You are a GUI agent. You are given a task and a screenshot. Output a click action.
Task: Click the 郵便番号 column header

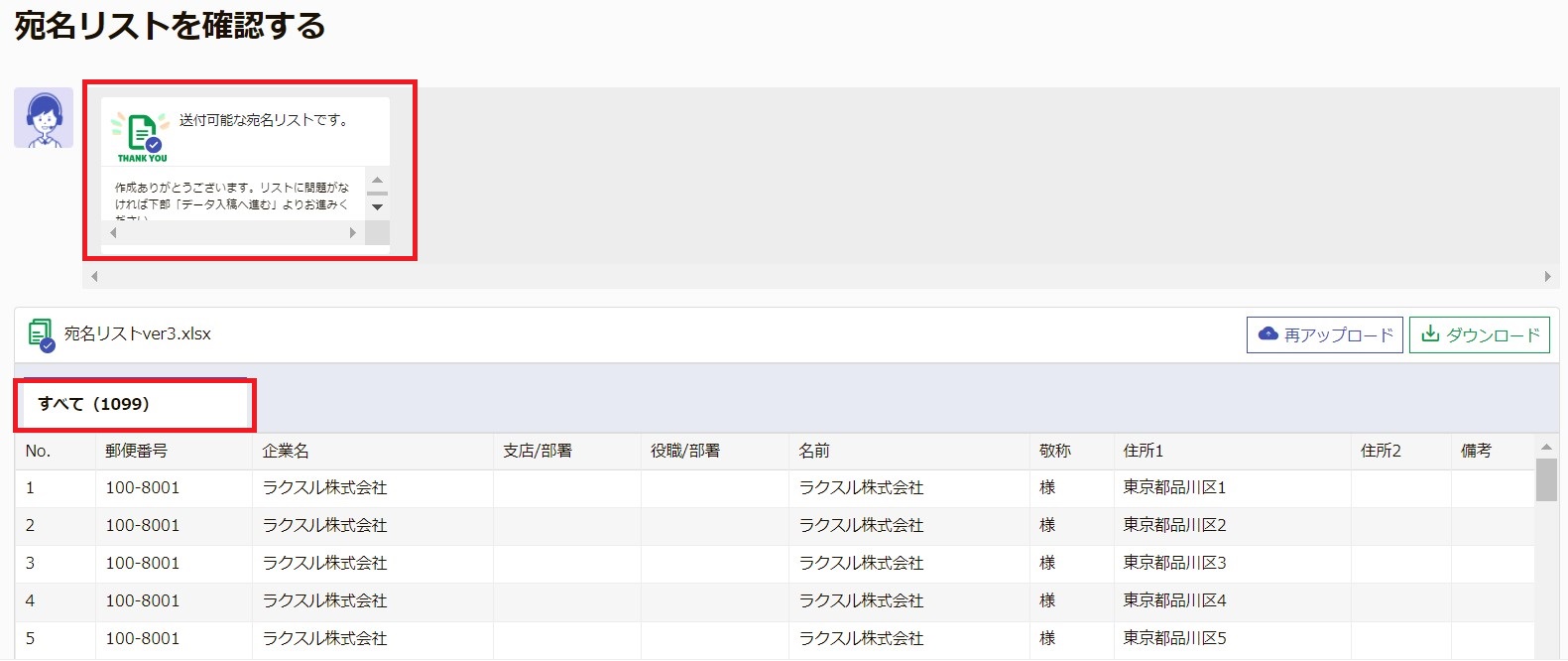(x=137, y=451)
